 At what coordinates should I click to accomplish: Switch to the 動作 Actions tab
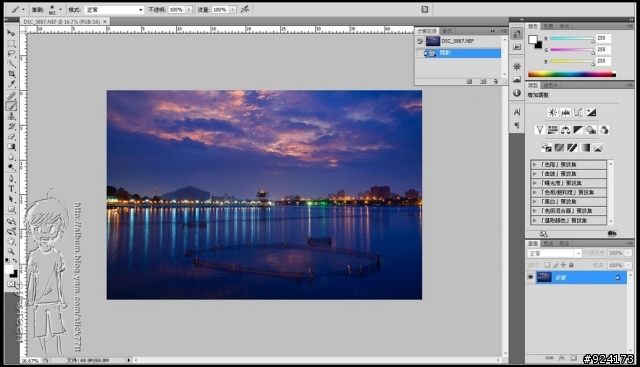(x=447, y=31)
